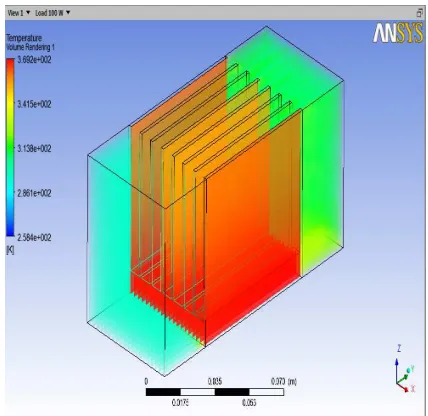Click the 3.692e+002 maximum legend value
This screenshot has height=416, width=428.
pos(34,60)
